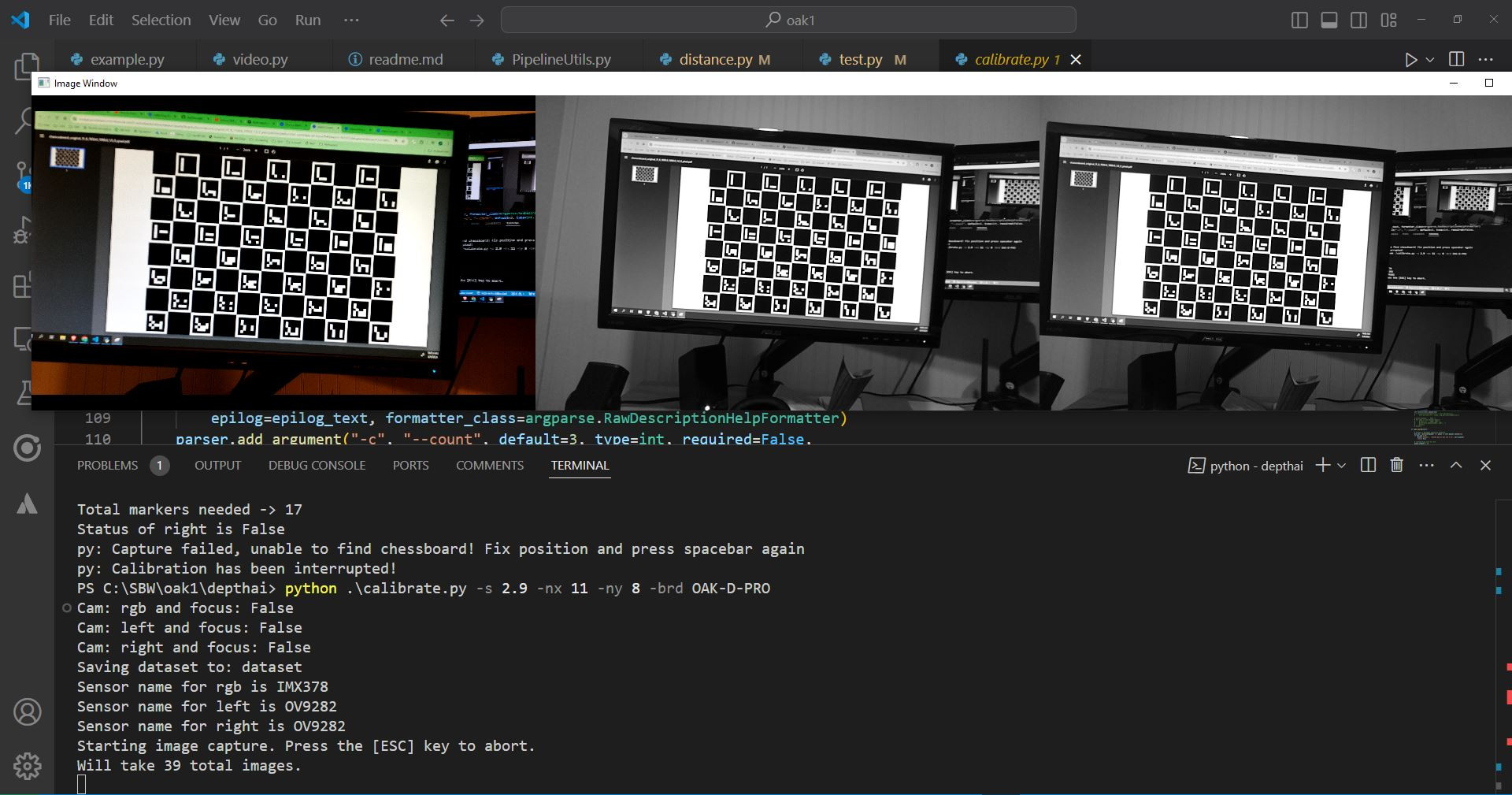Image resolution: width=1512 pixels, height=795 pixels.
Task: Kill the terminal with the trash icon
Action: coord(1396,466)
